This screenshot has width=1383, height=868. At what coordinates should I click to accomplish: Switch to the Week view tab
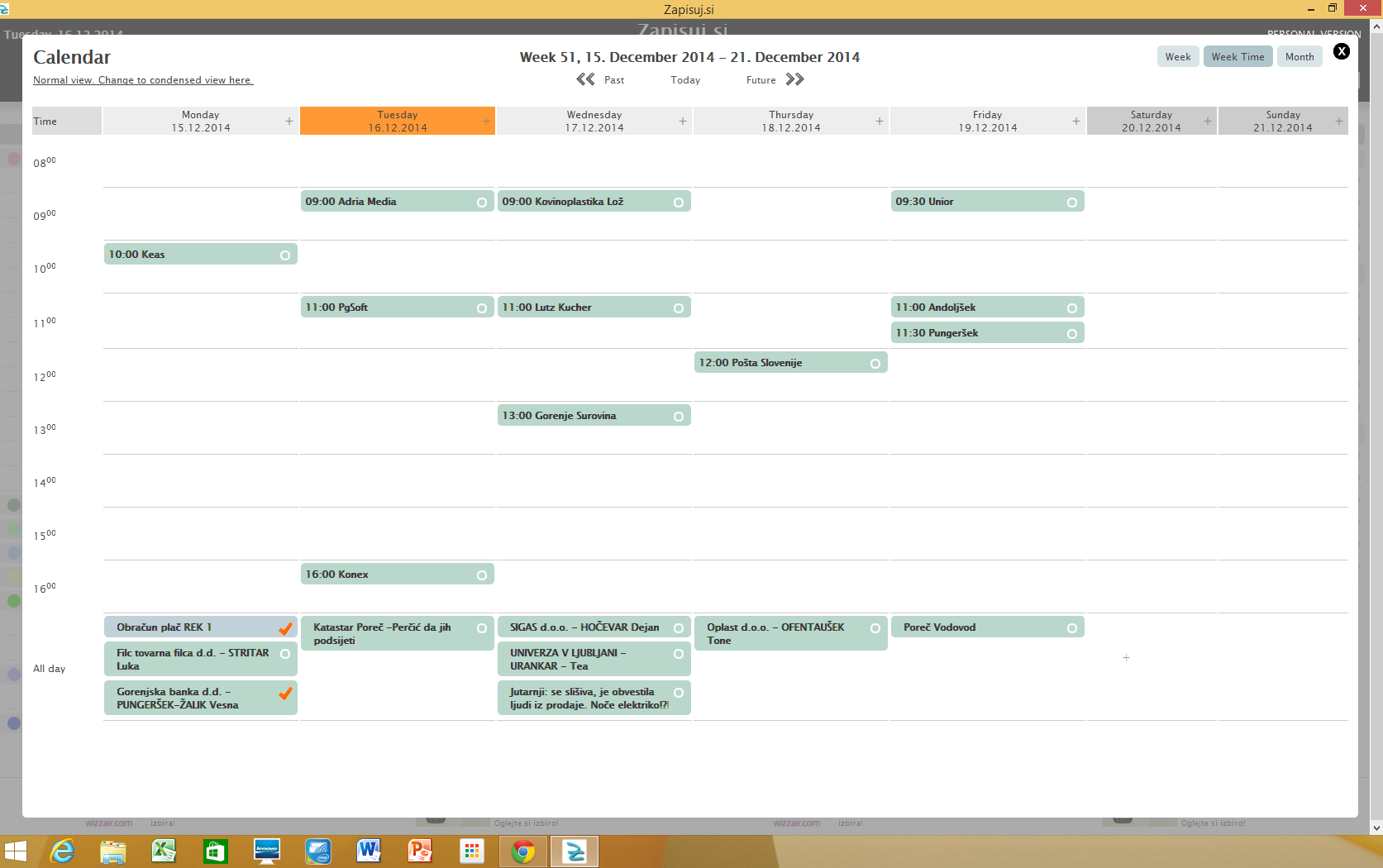click(x=1178, y=56)
